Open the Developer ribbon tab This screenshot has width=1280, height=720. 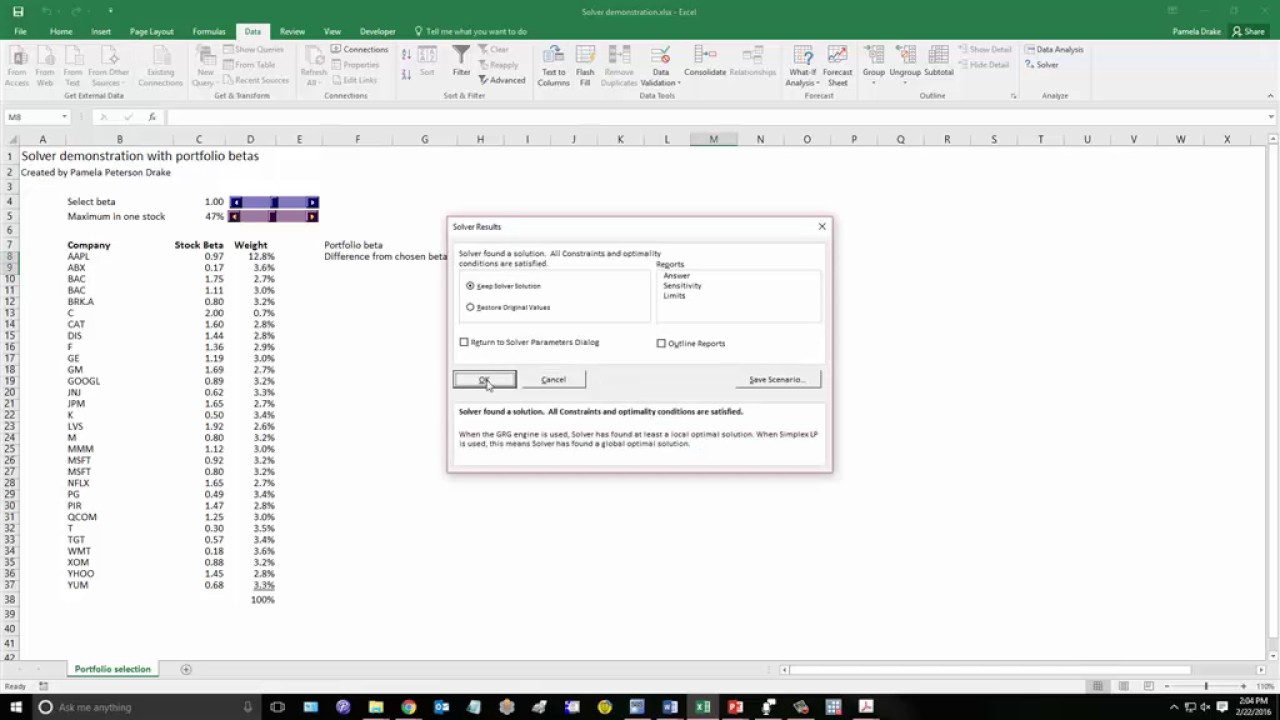pyautogui.click(x=378, y=31)
